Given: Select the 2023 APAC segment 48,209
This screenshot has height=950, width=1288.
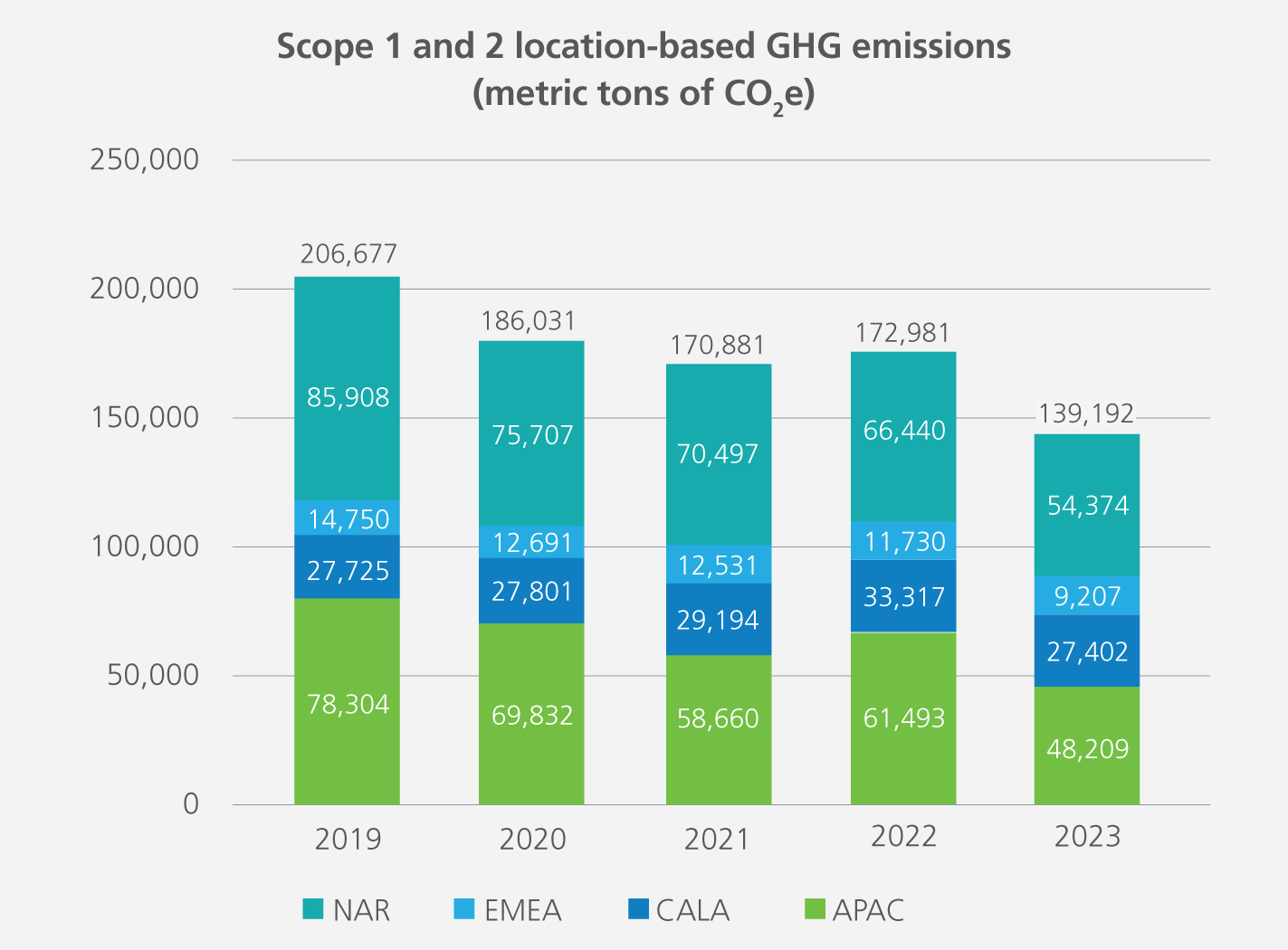Looking at the screenshot, I should click(1087, 746).
